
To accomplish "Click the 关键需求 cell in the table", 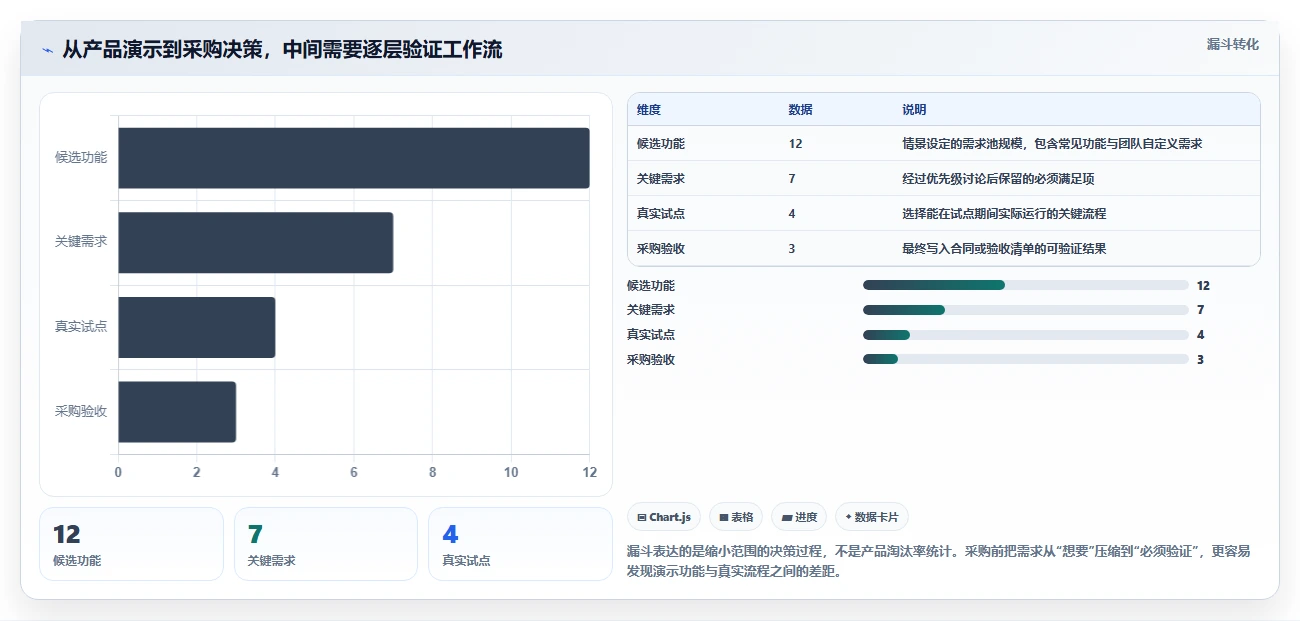I will [661, 179].
